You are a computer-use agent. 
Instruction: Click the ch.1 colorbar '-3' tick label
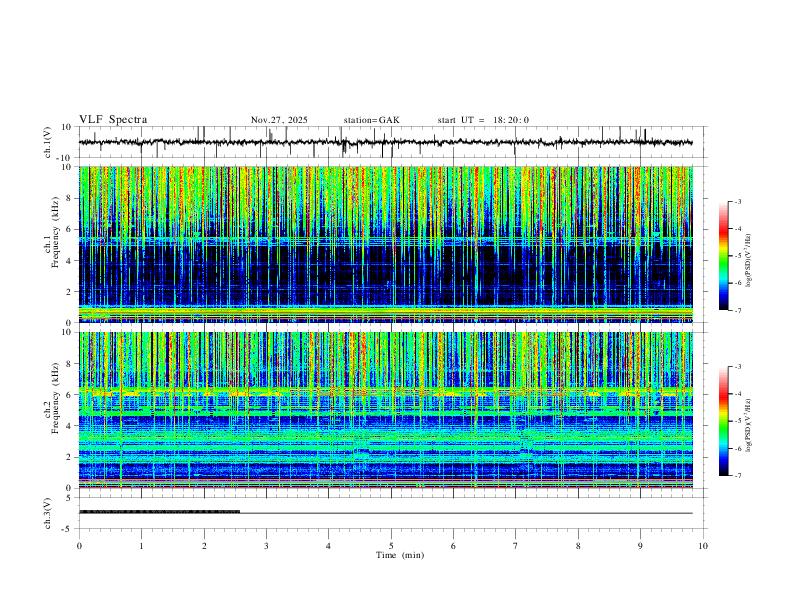[x=737, y=201]
